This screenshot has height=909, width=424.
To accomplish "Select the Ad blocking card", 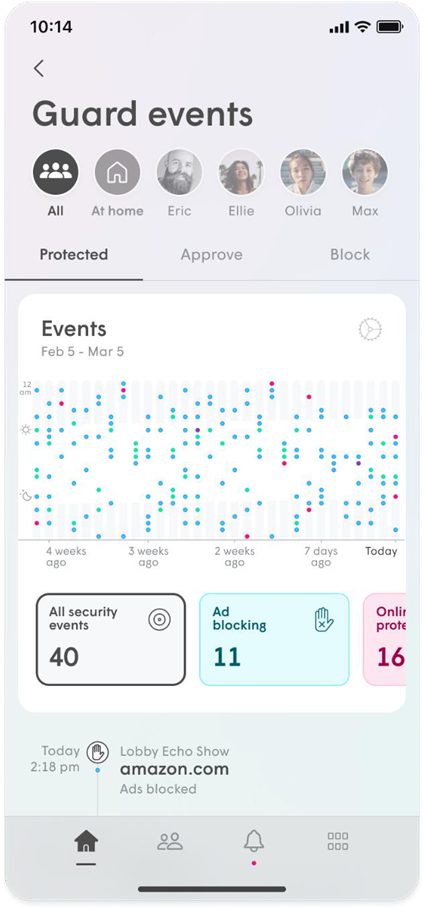I will [274, 639].
